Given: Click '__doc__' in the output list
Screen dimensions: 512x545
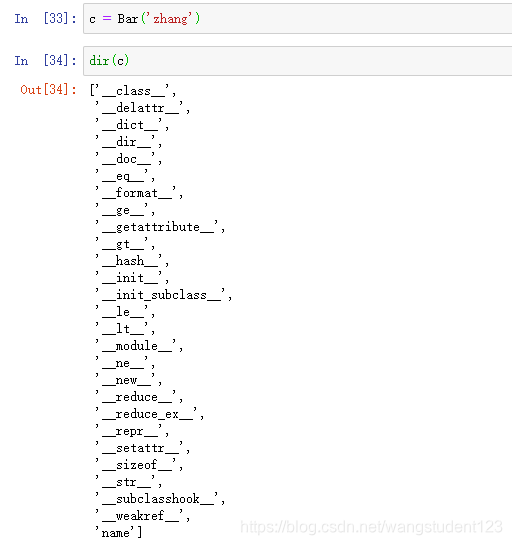Looking at the screenshot, I should [125, 159].
